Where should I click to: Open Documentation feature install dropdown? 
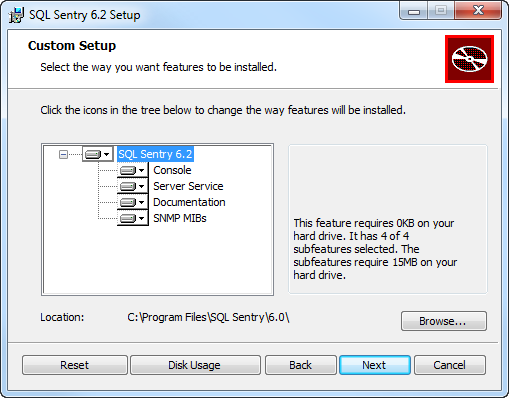tap(132, 202)
